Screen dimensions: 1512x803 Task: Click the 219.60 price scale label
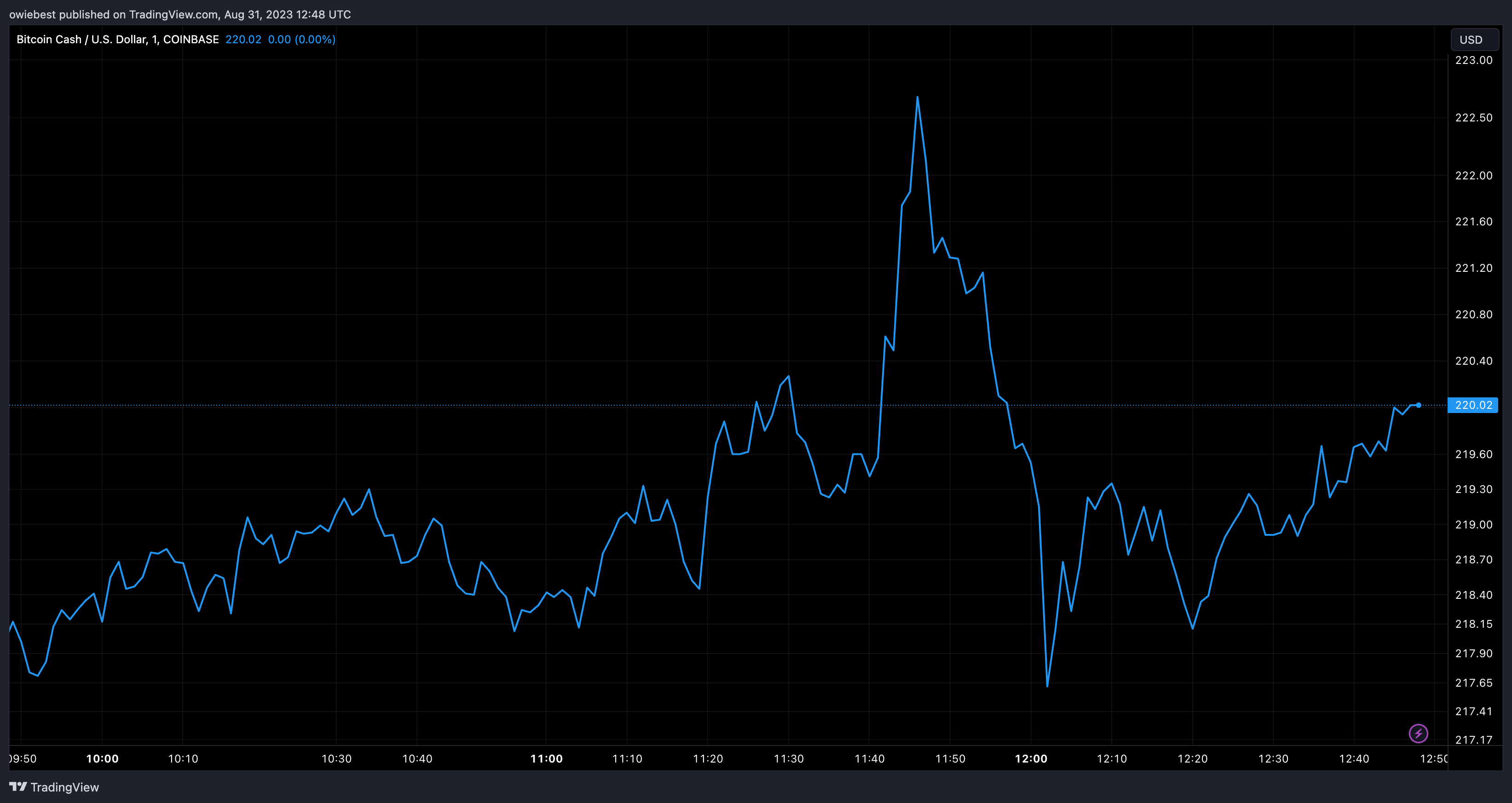[x=1473, y=454]
